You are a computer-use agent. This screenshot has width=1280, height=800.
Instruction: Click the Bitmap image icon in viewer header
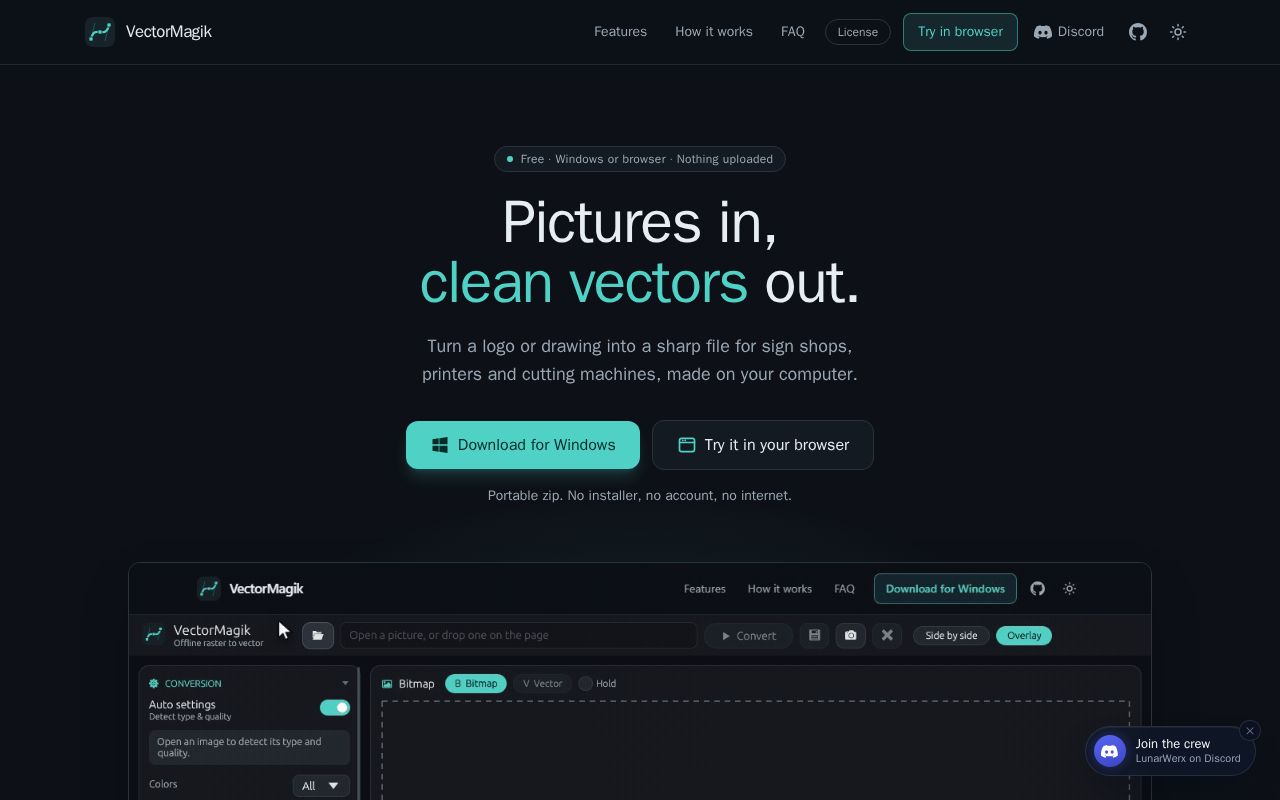[387, 684]
